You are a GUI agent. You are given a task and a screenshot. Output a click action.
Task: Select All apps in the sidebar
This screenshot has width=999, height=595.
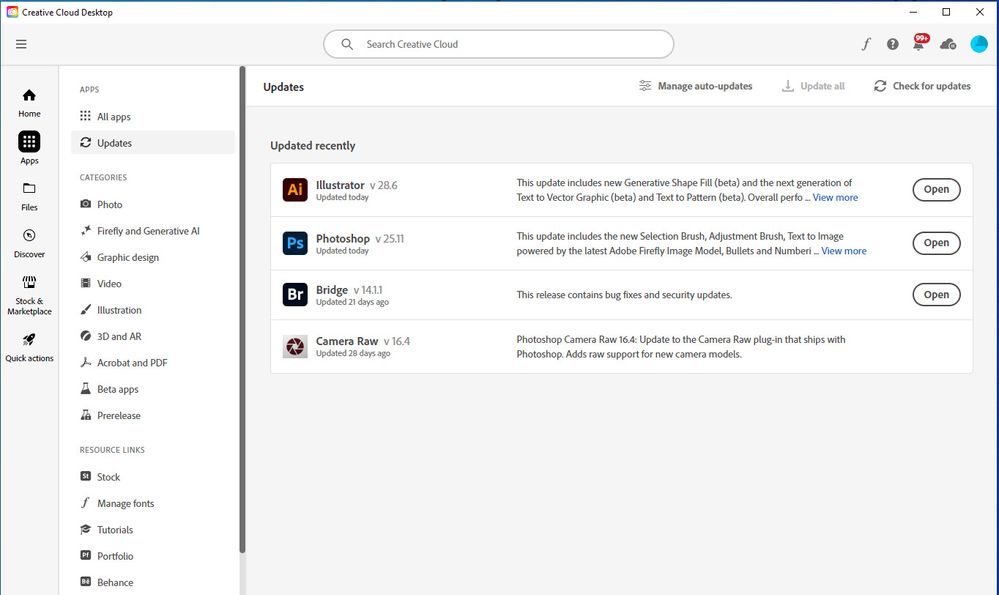point(153,117)
